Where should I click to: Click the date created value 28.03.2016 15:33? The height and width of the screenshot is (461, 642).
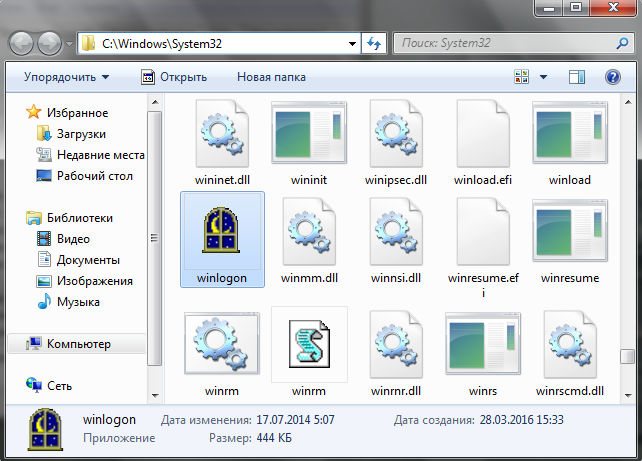tap(522, 420)
